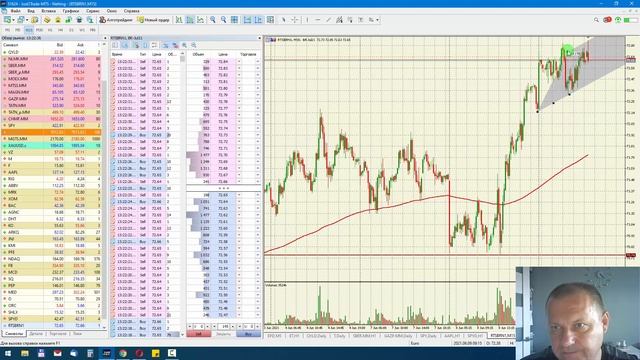Viewport: 640px width, 360px height.
Task: Select the trendline drawing tool
Action: [329, 20]
